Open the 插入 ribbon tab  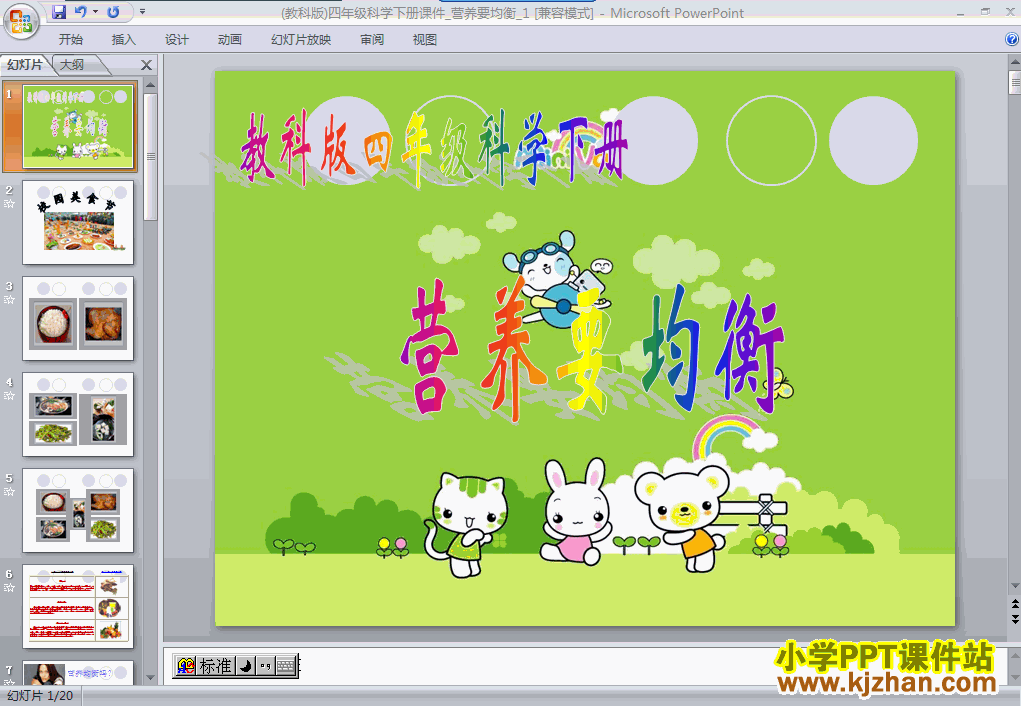124,40
